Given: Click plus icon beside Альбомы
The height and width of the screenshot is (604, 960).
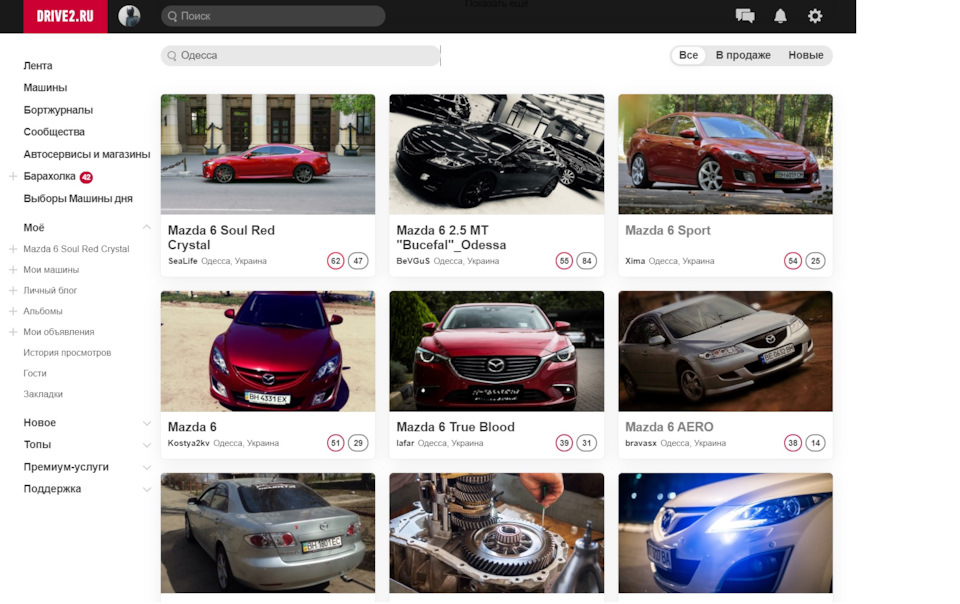Looking at the screenshot, I should click(x=13, y=311).
